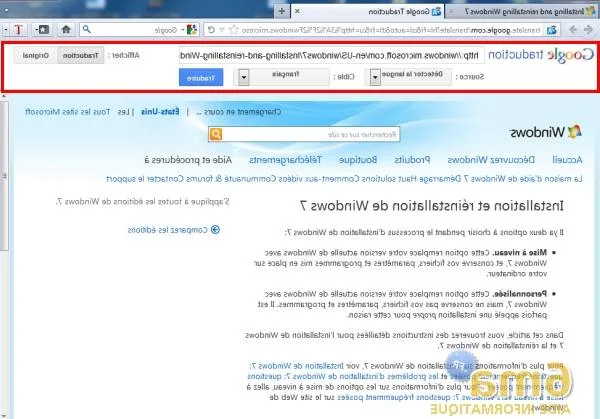Open the Cible language dropdown arrow
This screenshot has height=419, width=600.
click(244, 77)
